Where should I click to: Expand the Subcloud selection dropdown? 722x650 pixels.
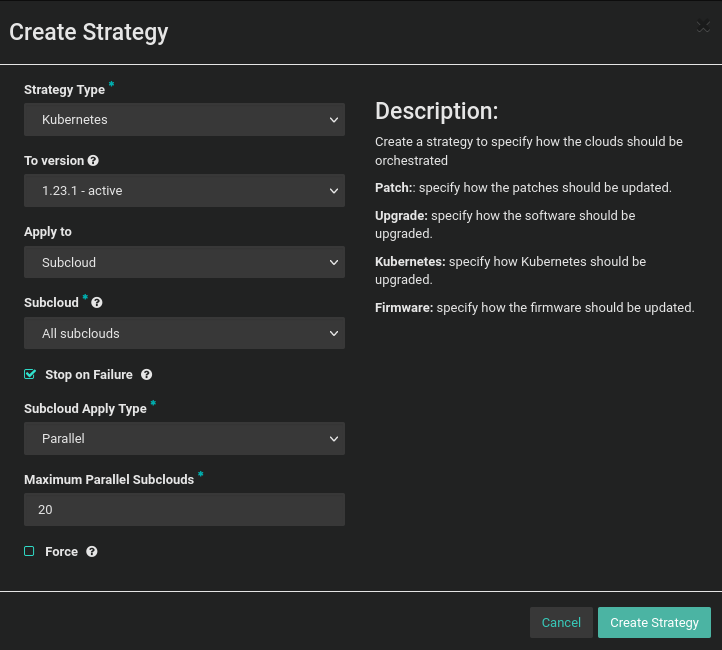tap(184, 333)
